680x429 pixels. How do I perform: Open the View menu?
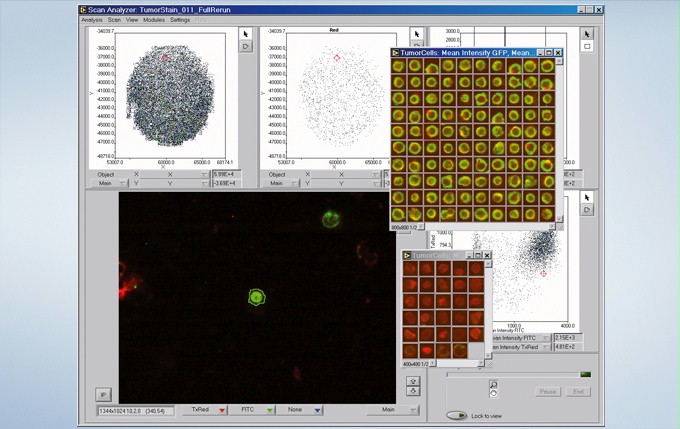click(x=132, y=20)
